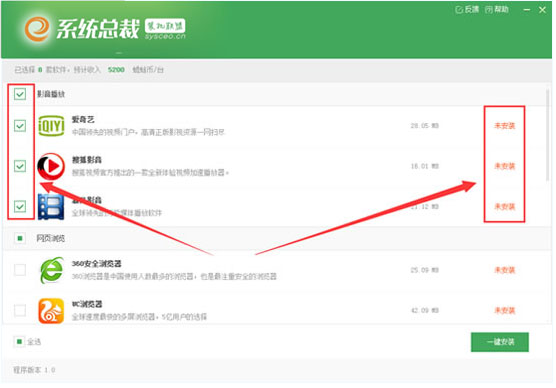556x388 pixels.
Task: Click the software list vertical scrollbar
Action: (548, 135)
